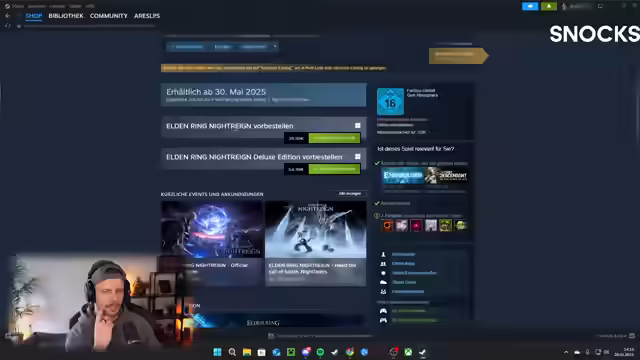This screenshot has width=640, height=360.
Task: Click the Steam Cloud feature link
Action: click(x=404, y=282)
